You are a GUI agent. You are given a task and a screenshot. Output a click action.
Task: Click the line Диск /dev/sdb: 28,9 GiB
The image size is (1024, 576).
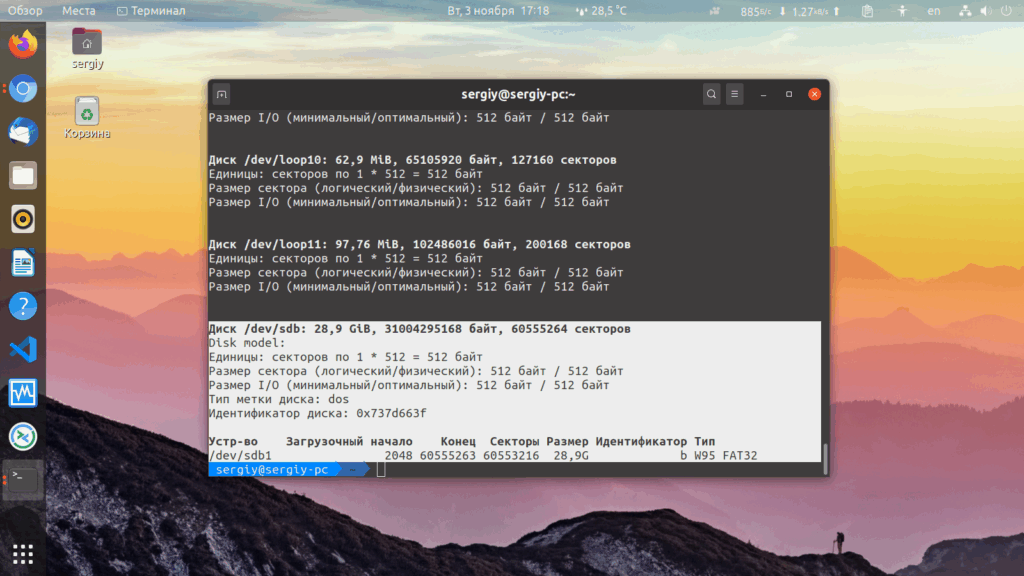[x=419, y=328]
